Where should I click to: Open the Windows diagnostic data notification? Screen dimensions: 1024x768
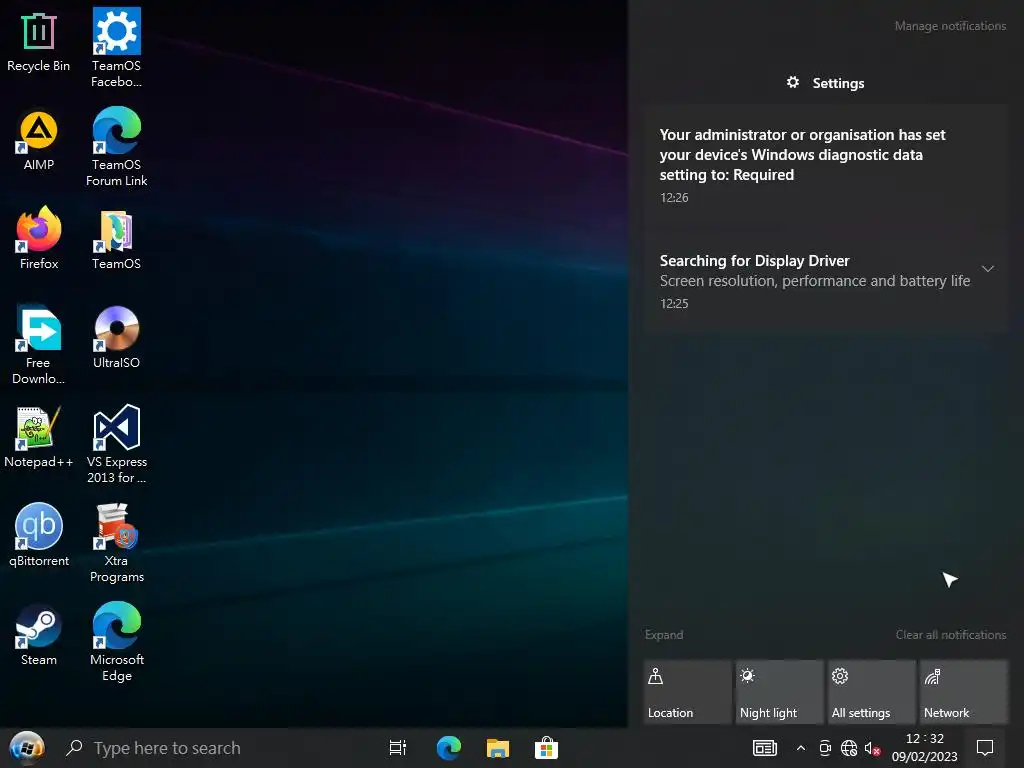(825, 166)
